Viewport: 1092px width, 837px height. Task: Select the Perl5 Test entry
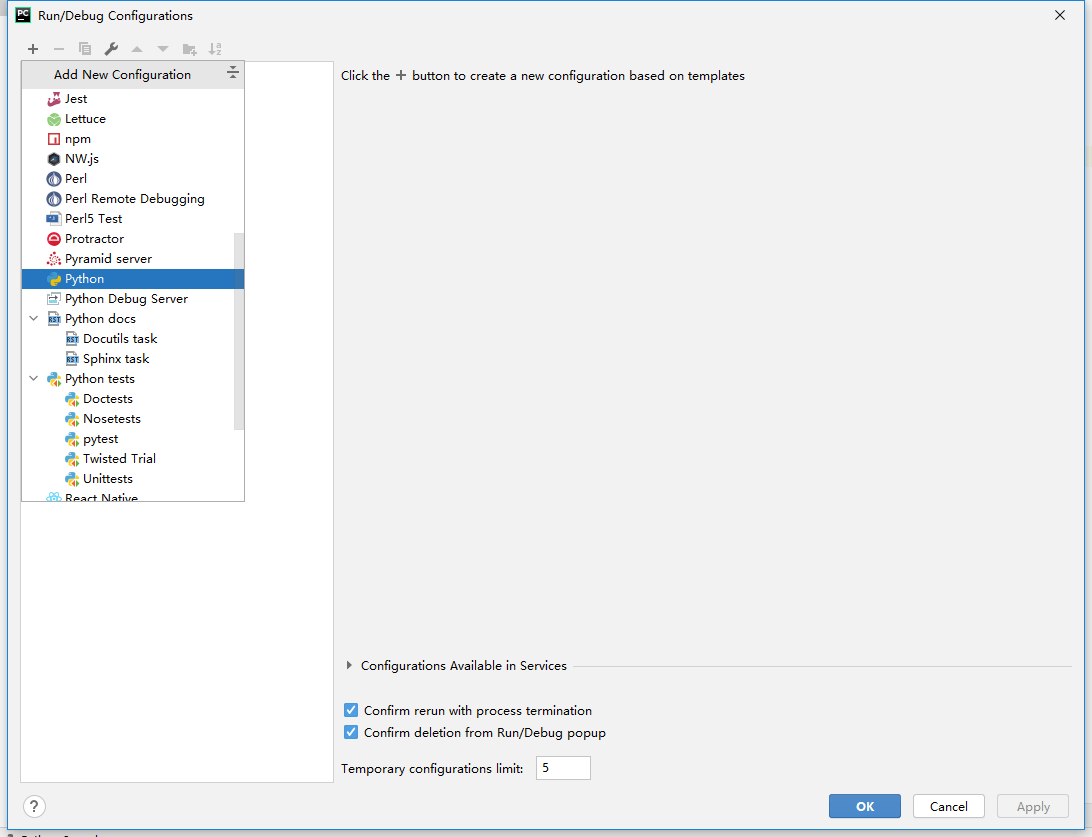coord(133,219)
